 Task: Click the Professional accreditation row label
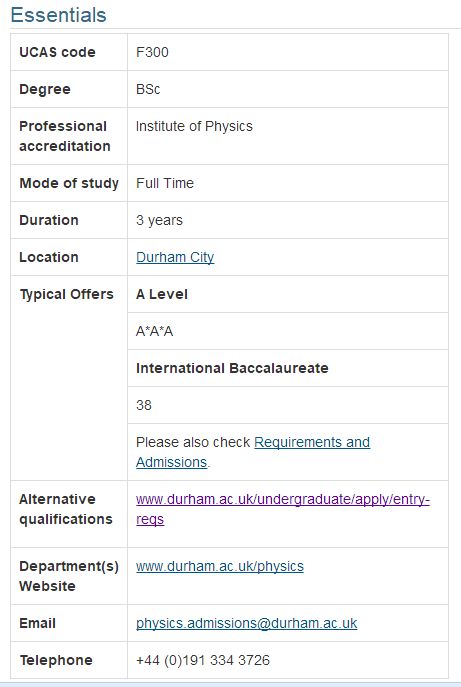(64, 136)
